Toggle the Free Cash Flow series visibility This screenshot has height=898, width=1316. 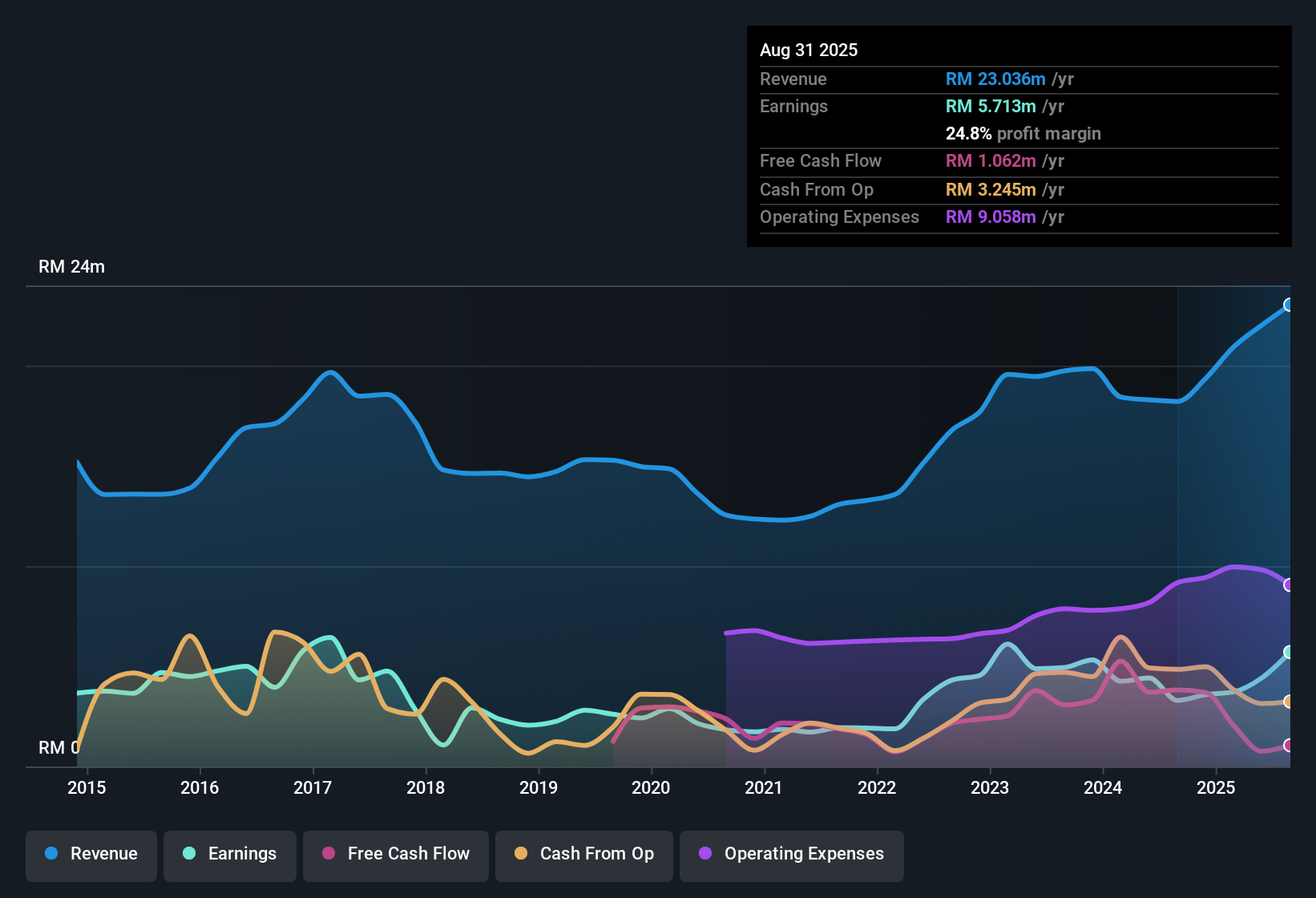click(x=395, y=854)
